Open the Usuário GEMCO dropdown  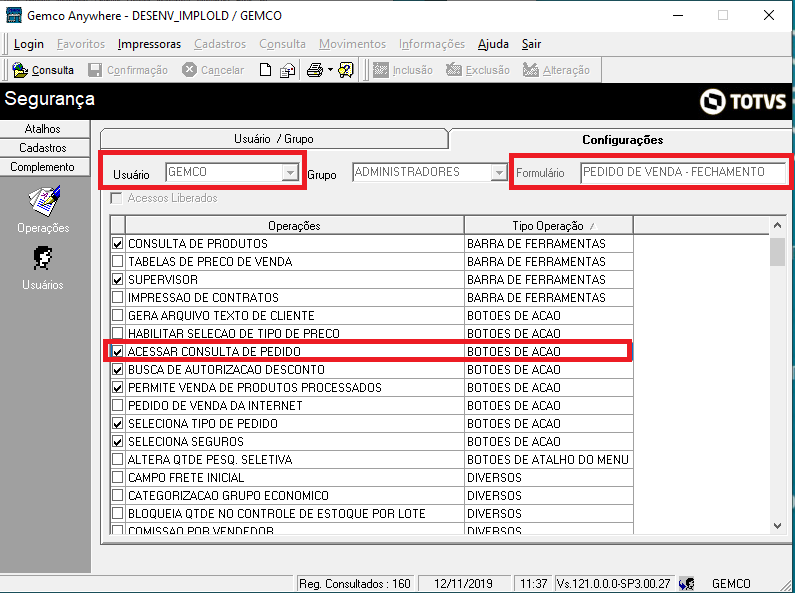coord(290,172)
